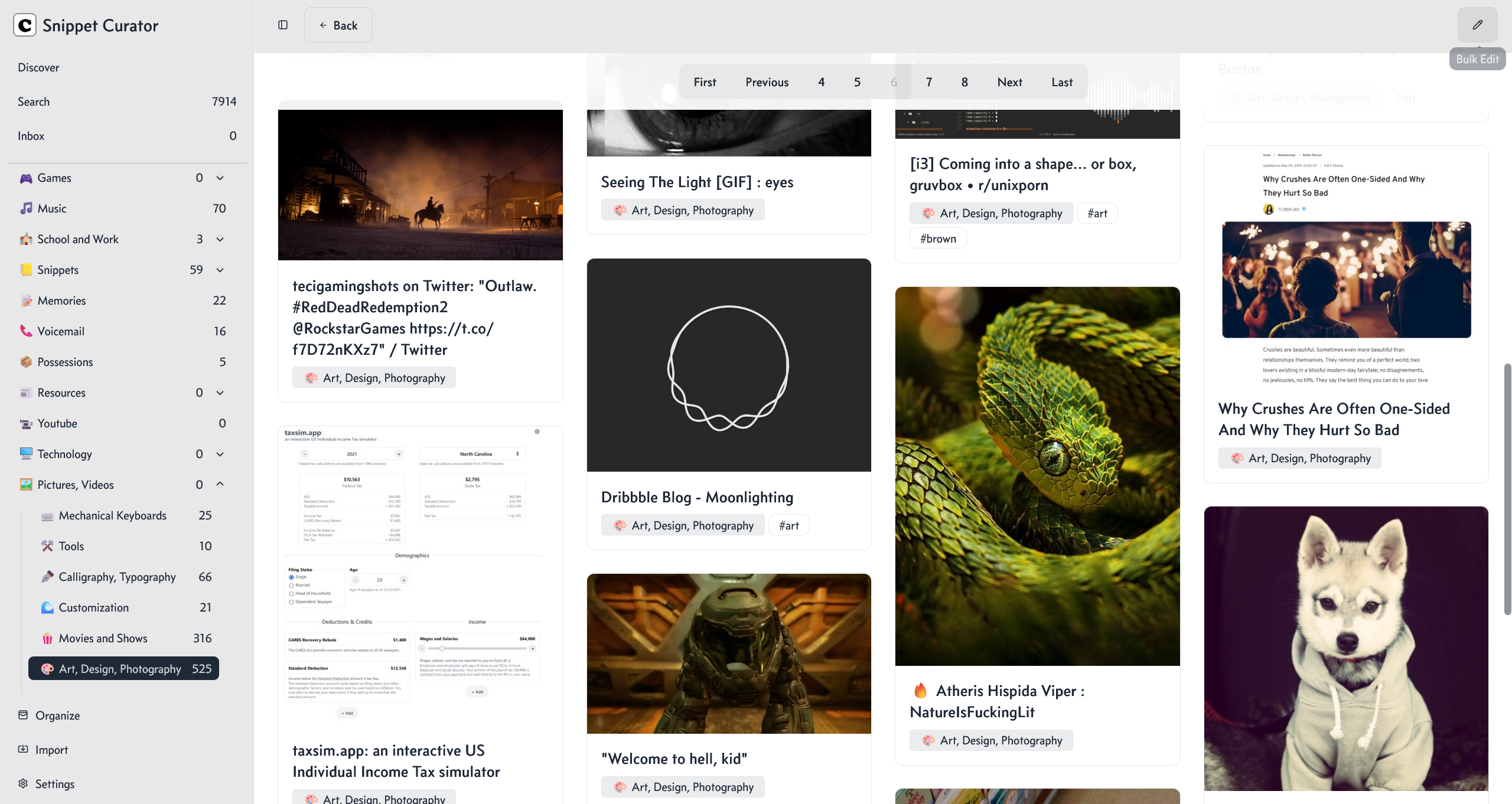1512x804 pixels.
Task: Click the Tools wrench icon
Action: [47, 546]
